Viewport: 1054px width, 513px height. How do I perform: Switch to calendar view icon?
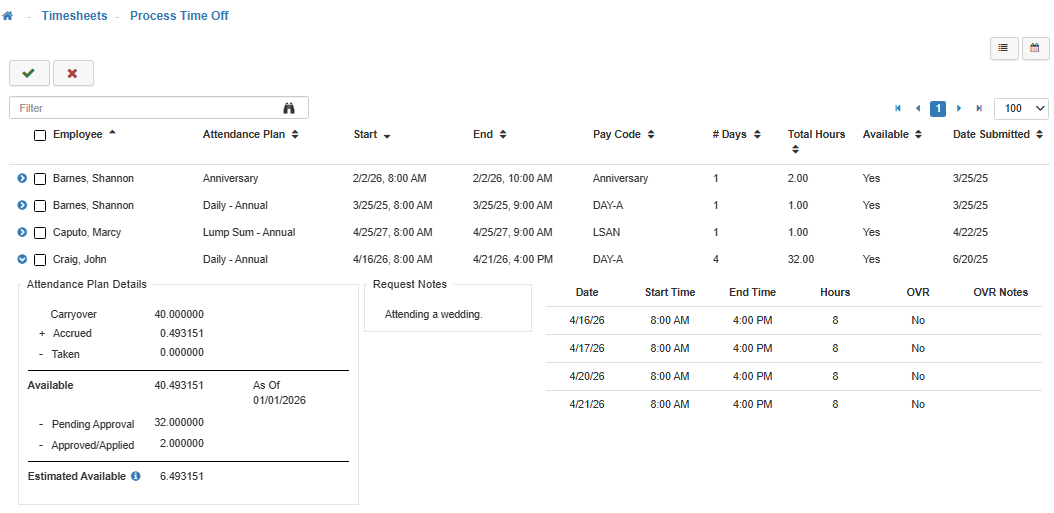click(1035, 49)
